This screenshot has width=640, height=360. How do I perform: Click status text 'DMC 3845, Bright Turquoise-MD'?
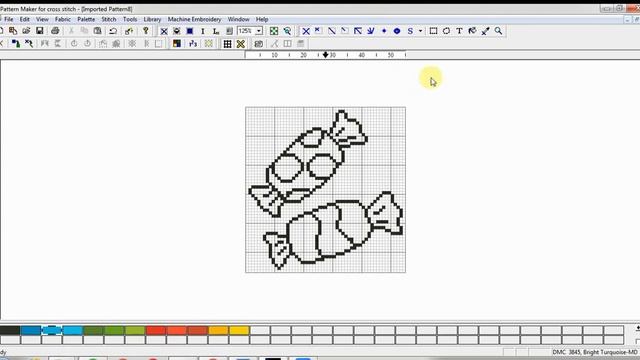(x=594, y=352)
